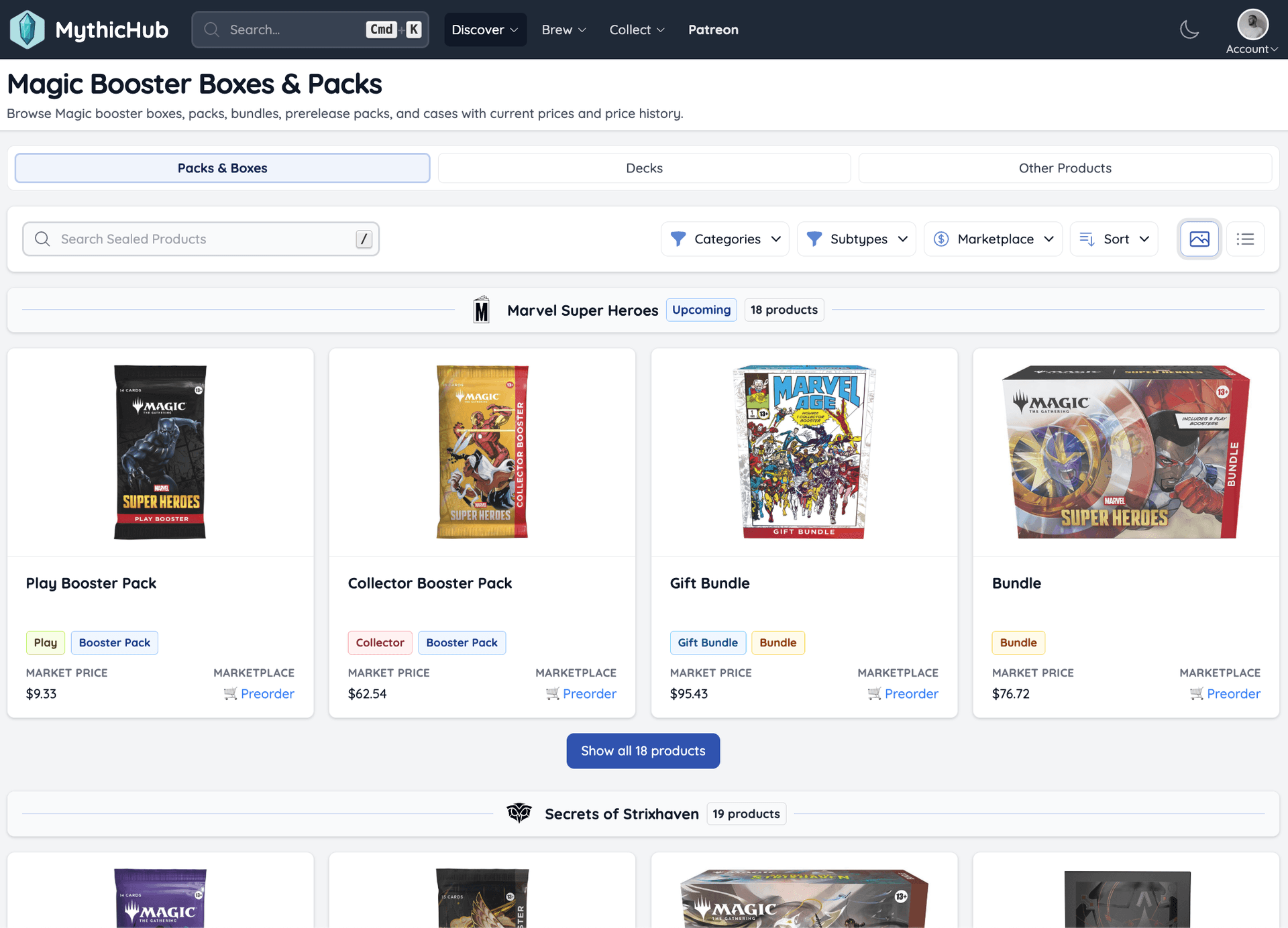Expand the Subtypes dropdown chevron
The height and width of the screenshot is (928, 1288).
coord(903,239)
